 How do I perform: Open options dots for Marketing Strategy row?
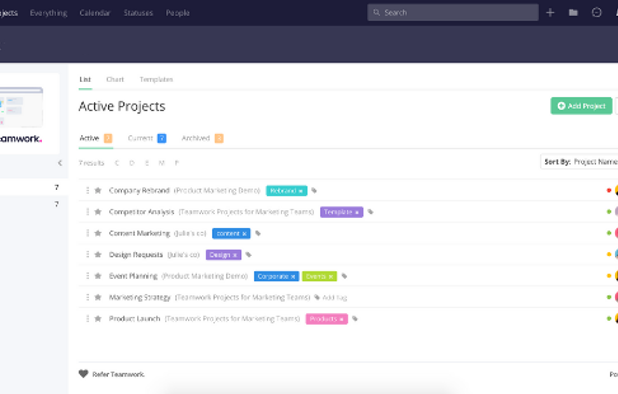[x=87, y=297]
